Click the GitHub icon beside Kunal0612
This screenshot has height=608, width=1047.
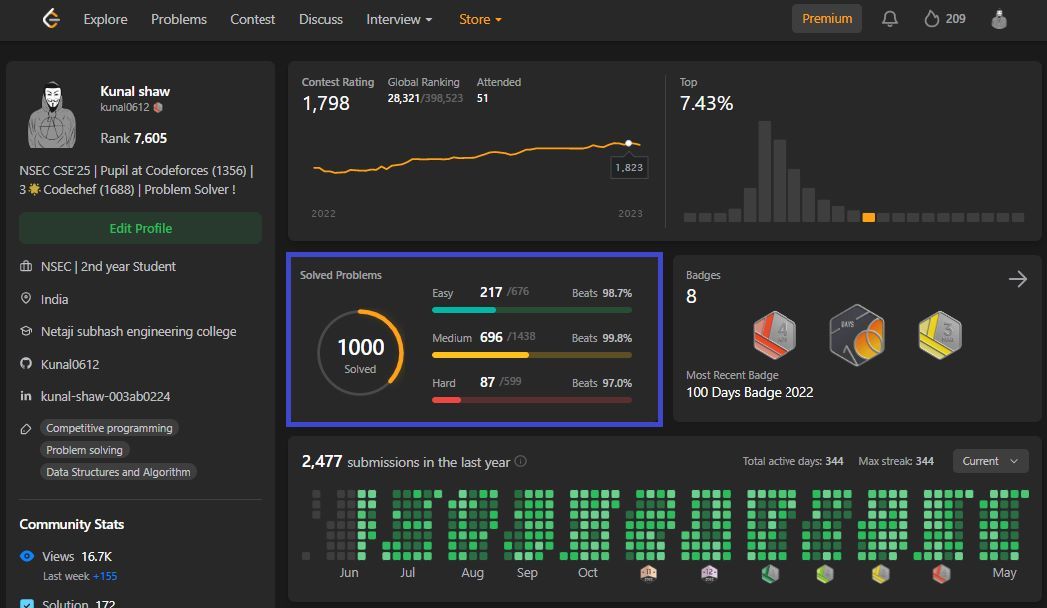click(x=26, y=364)
